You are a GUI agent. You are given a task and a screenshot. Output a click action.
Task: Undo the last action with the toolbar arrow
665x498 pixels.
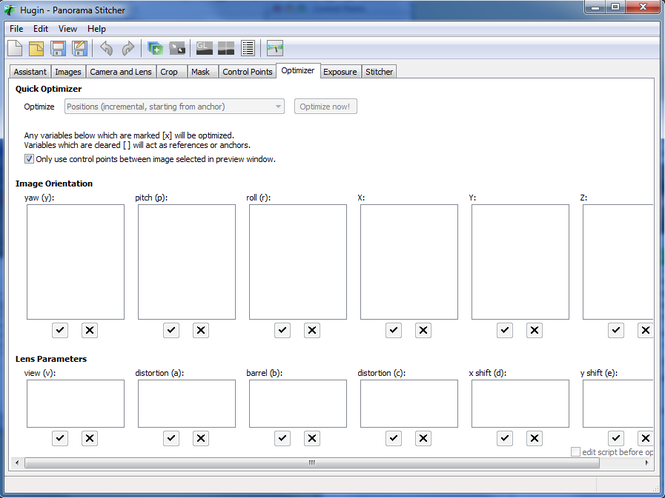click(106, 48)
